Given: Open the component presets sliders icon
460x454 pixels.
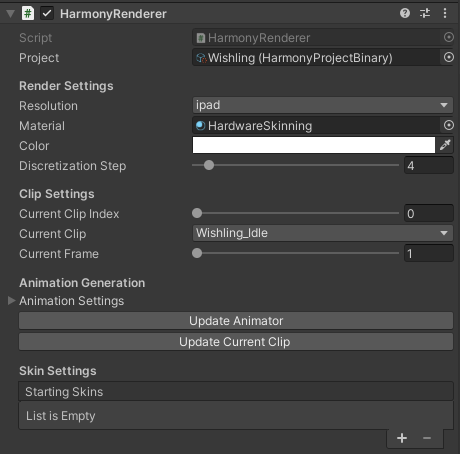Looking at the screenshot, I should [x=425, y=13].
